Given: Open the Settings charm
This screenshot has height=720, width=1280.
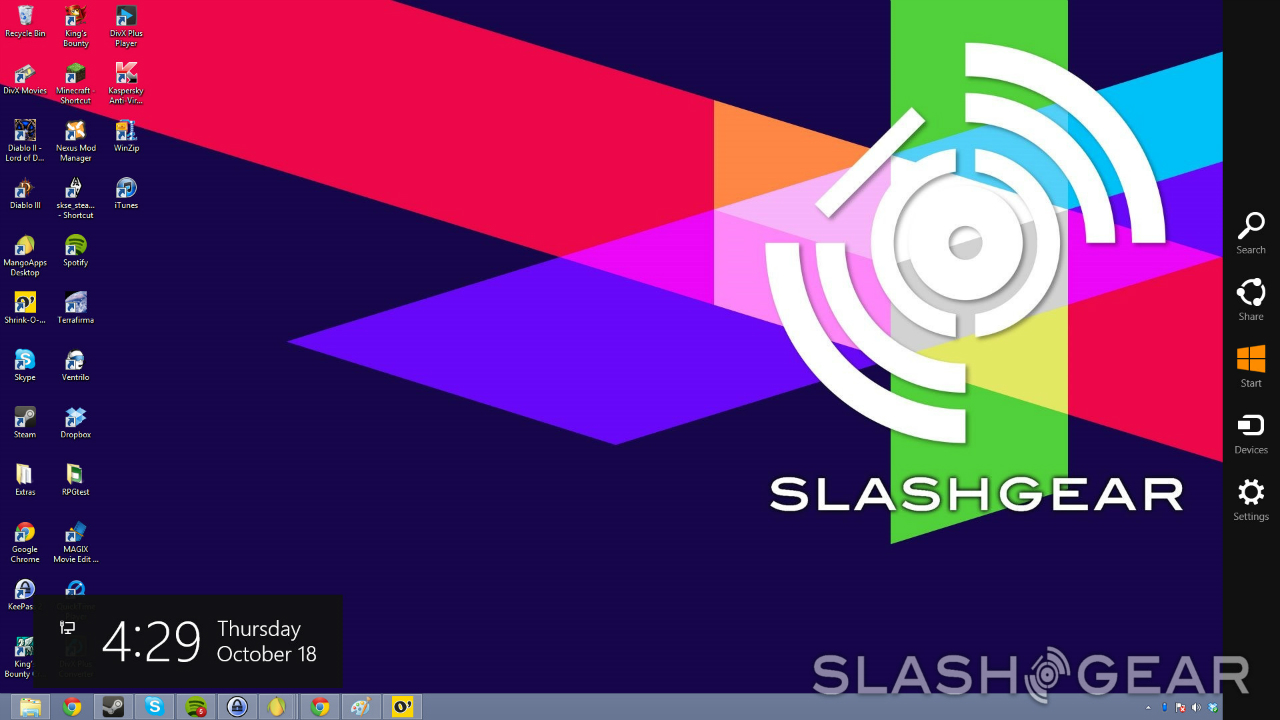Looking at the screenshot, I should [1251, 500].
